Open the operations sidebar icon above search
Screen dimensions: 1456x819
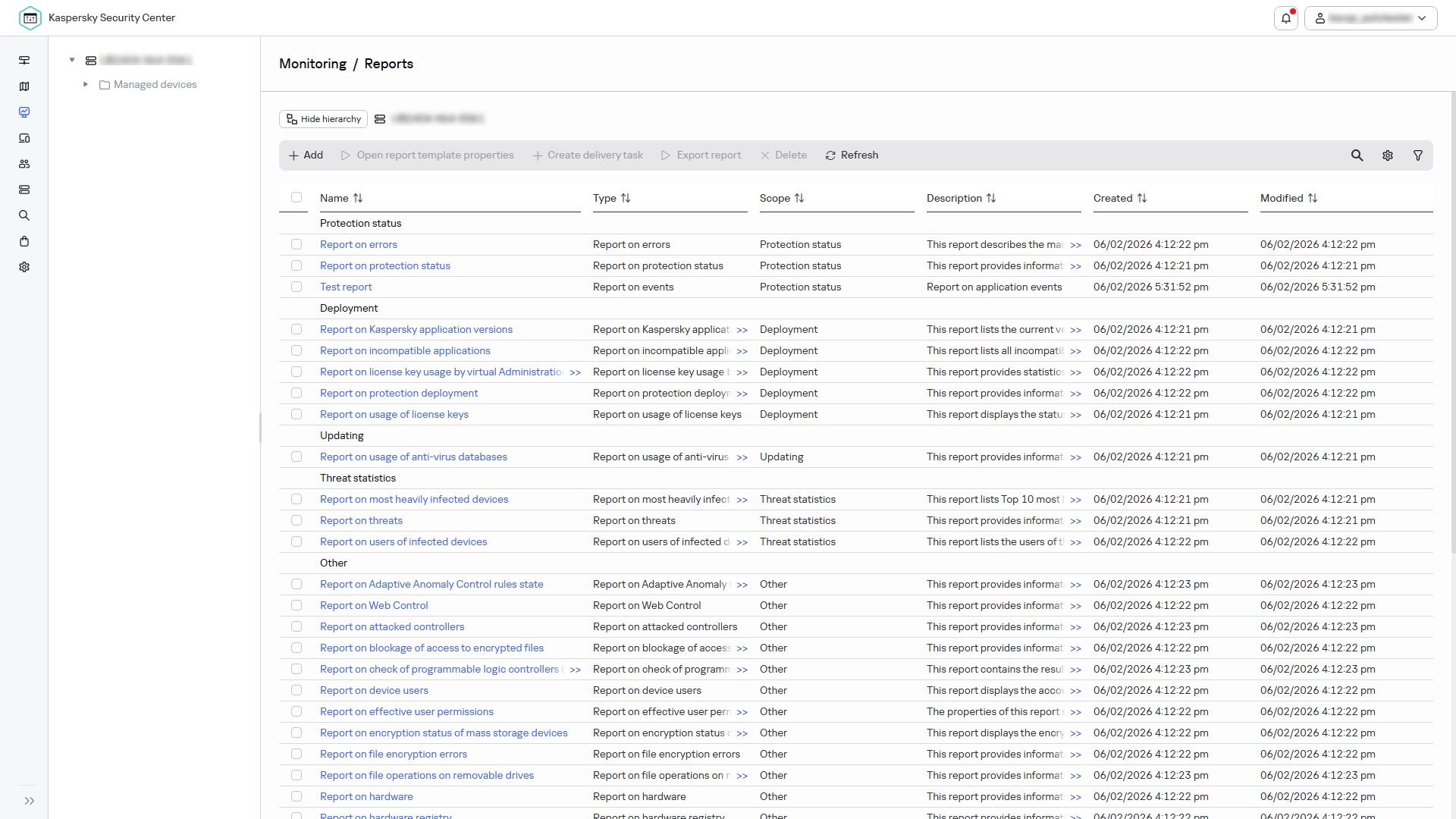[x=24, y=190]
